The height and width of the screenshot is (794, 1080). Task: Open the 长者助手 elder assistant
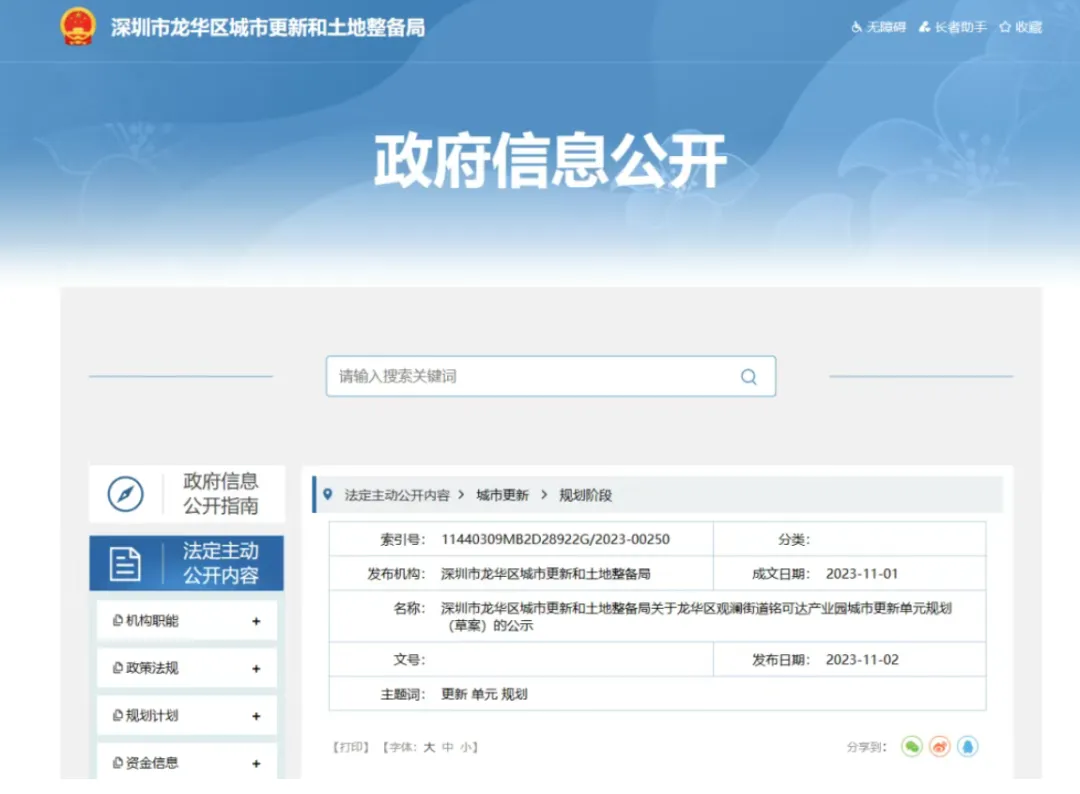[953, 27]
